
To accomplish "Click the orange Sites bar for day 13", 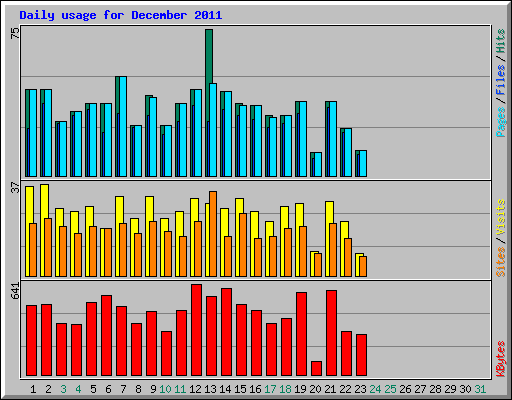I will 213,234.
